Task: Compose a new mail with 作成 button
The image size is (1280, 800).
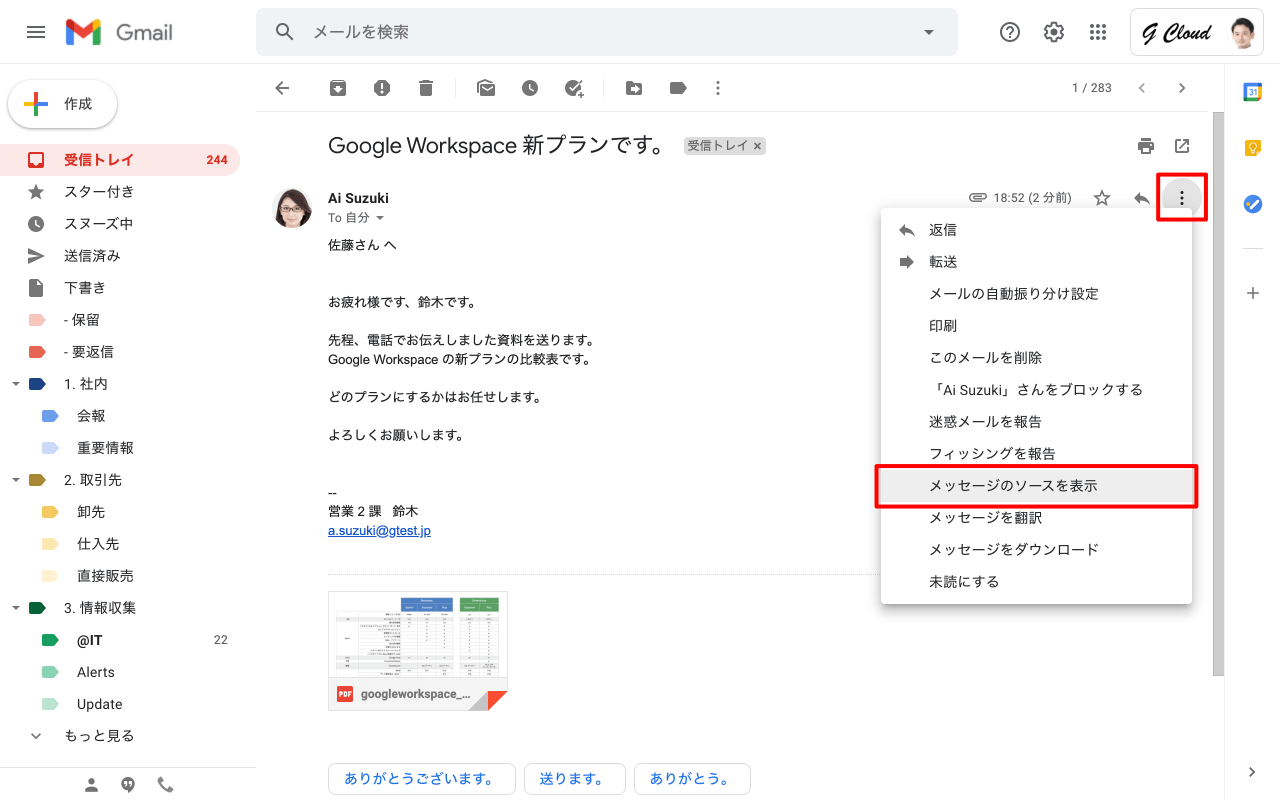Action: [63, 104]
